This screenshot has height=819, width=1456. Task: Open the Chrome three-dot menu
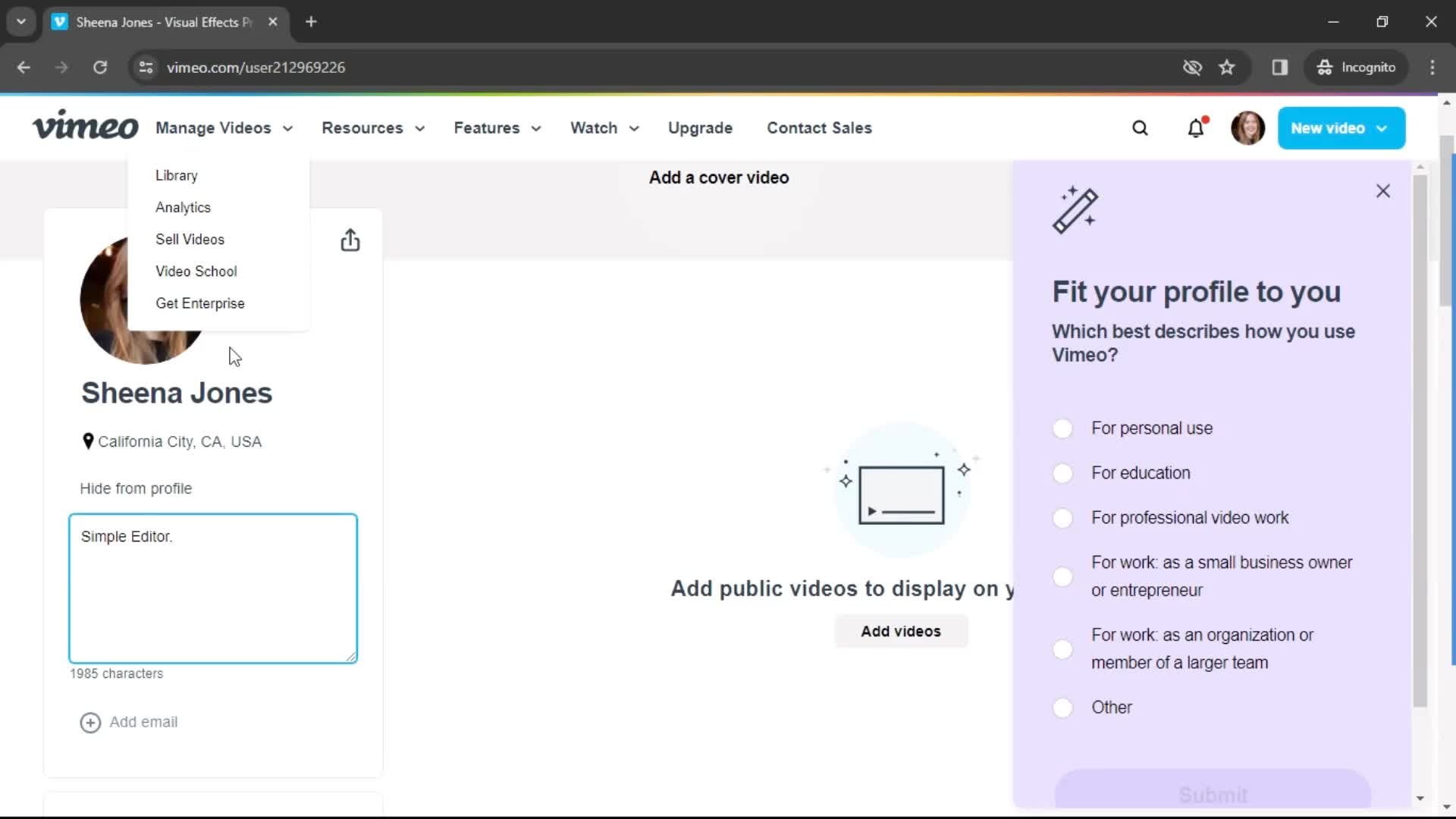click(1432, 67)
